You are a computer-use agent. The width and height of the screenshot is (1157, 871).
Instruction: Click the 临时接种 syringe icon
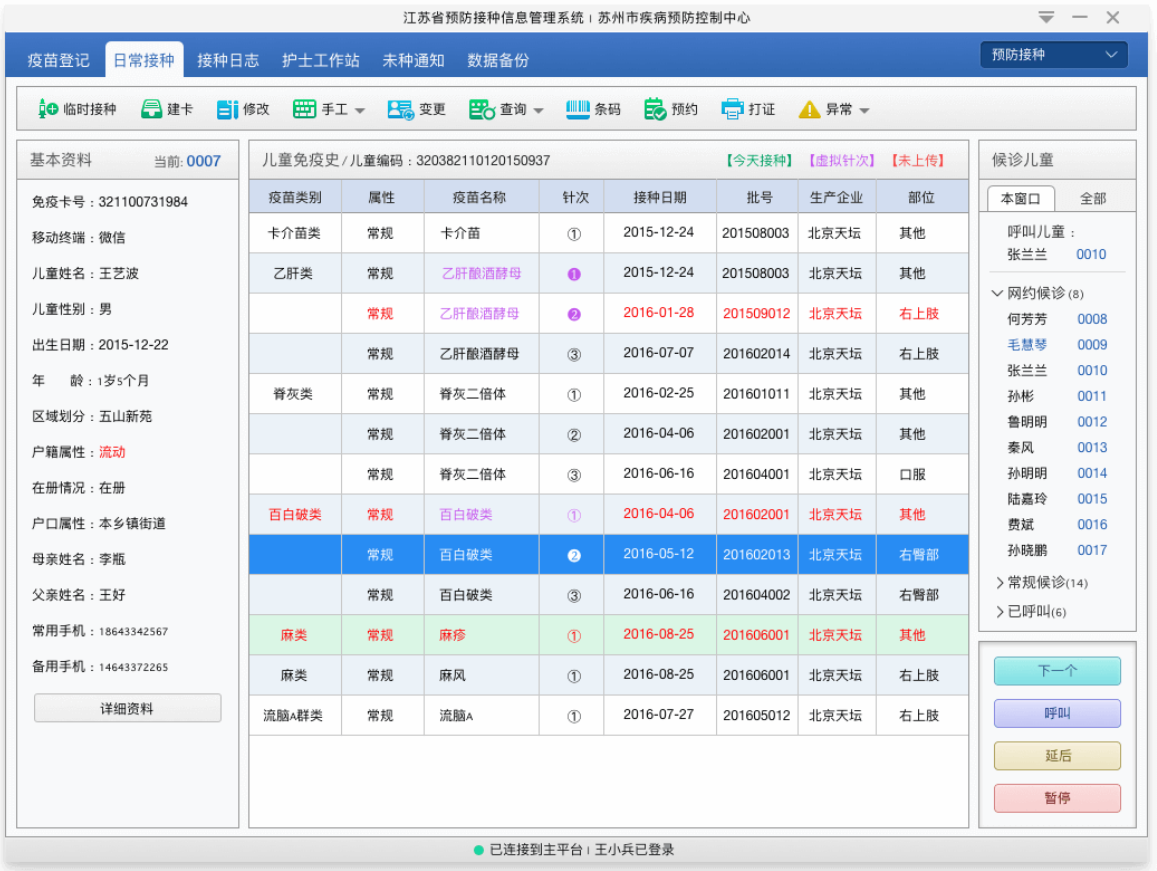(x=48, y=109)
